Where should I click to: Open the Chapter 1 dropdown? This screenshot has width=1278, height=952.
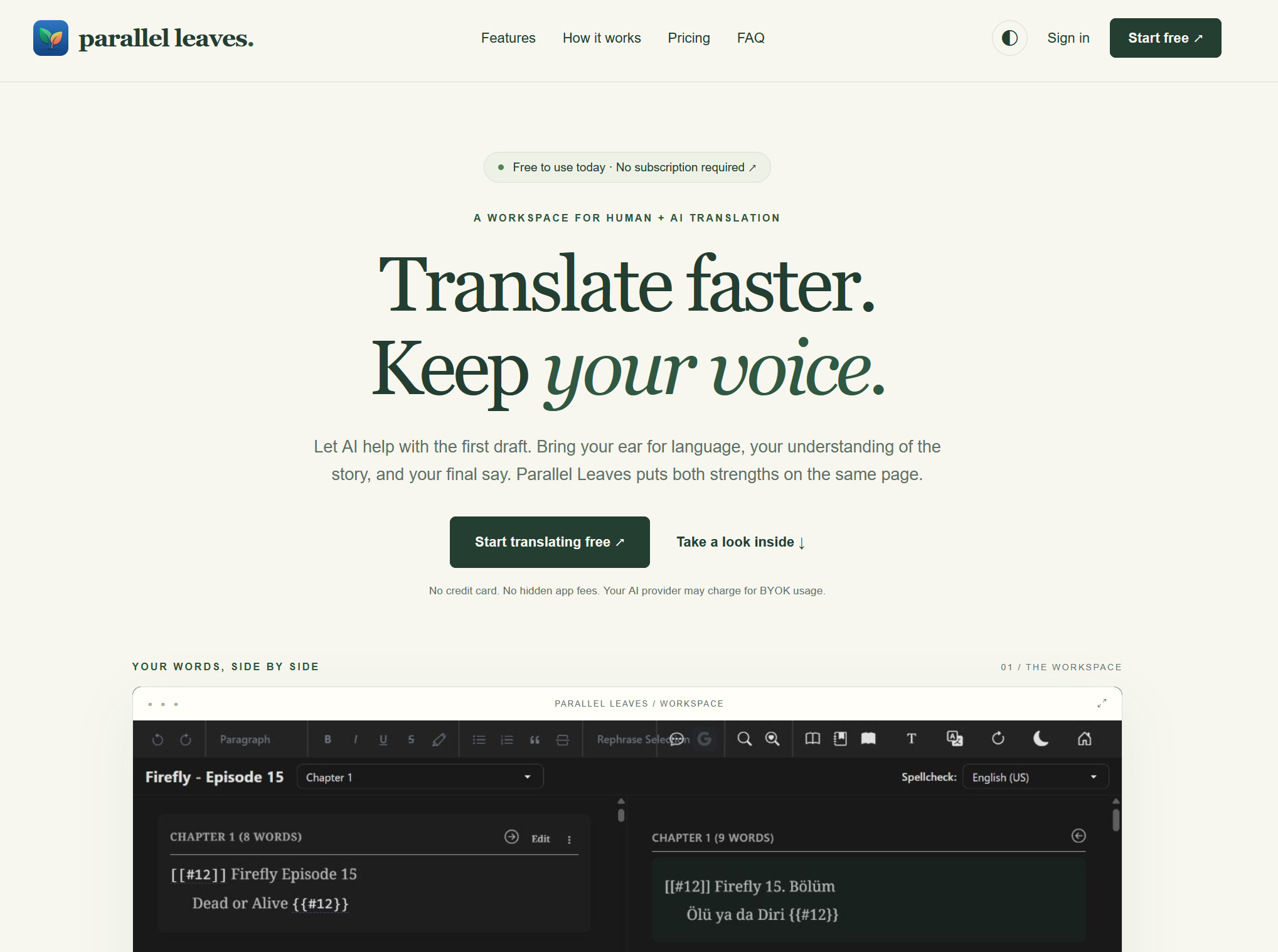[420, 777]
